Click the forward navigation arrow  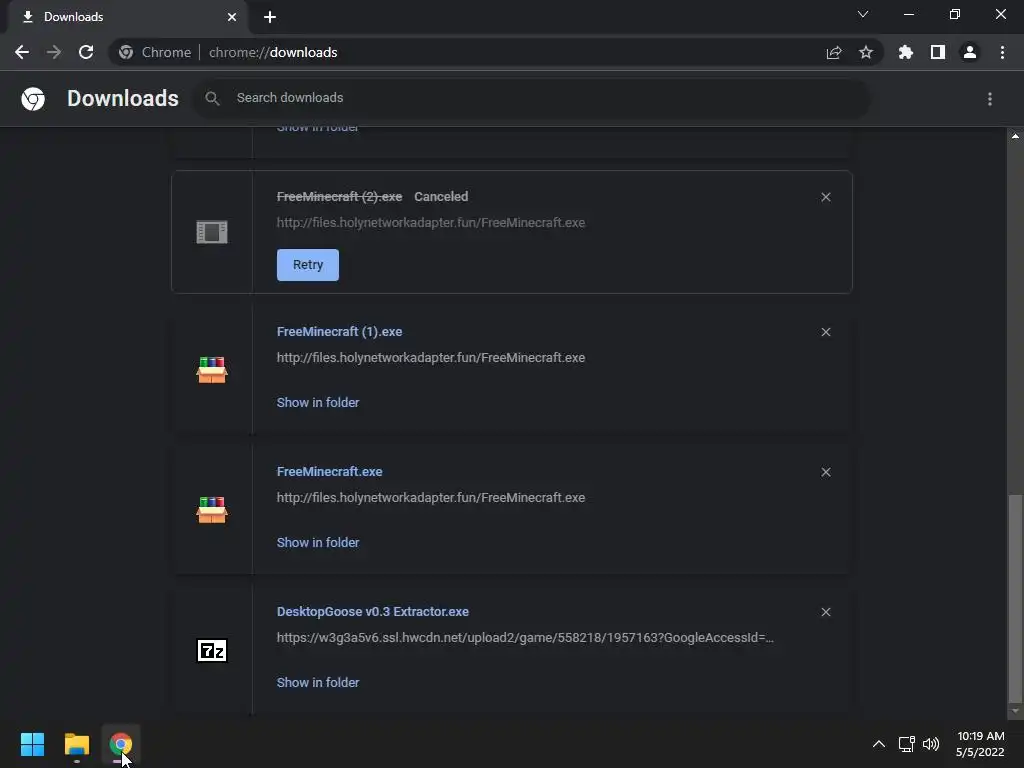click(54, 52)
